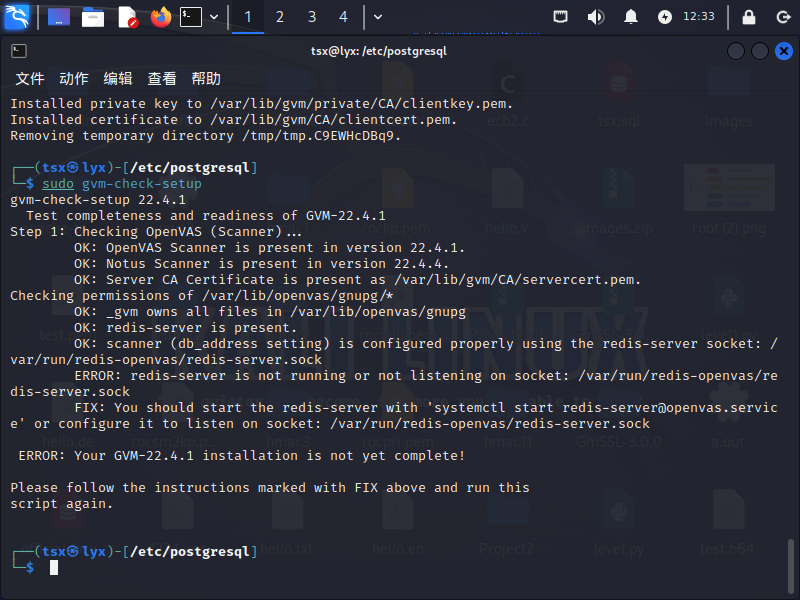This screenshot has width=800, height=600.
Task: Open the power manager tray icon
Action: tap(664, 17)
